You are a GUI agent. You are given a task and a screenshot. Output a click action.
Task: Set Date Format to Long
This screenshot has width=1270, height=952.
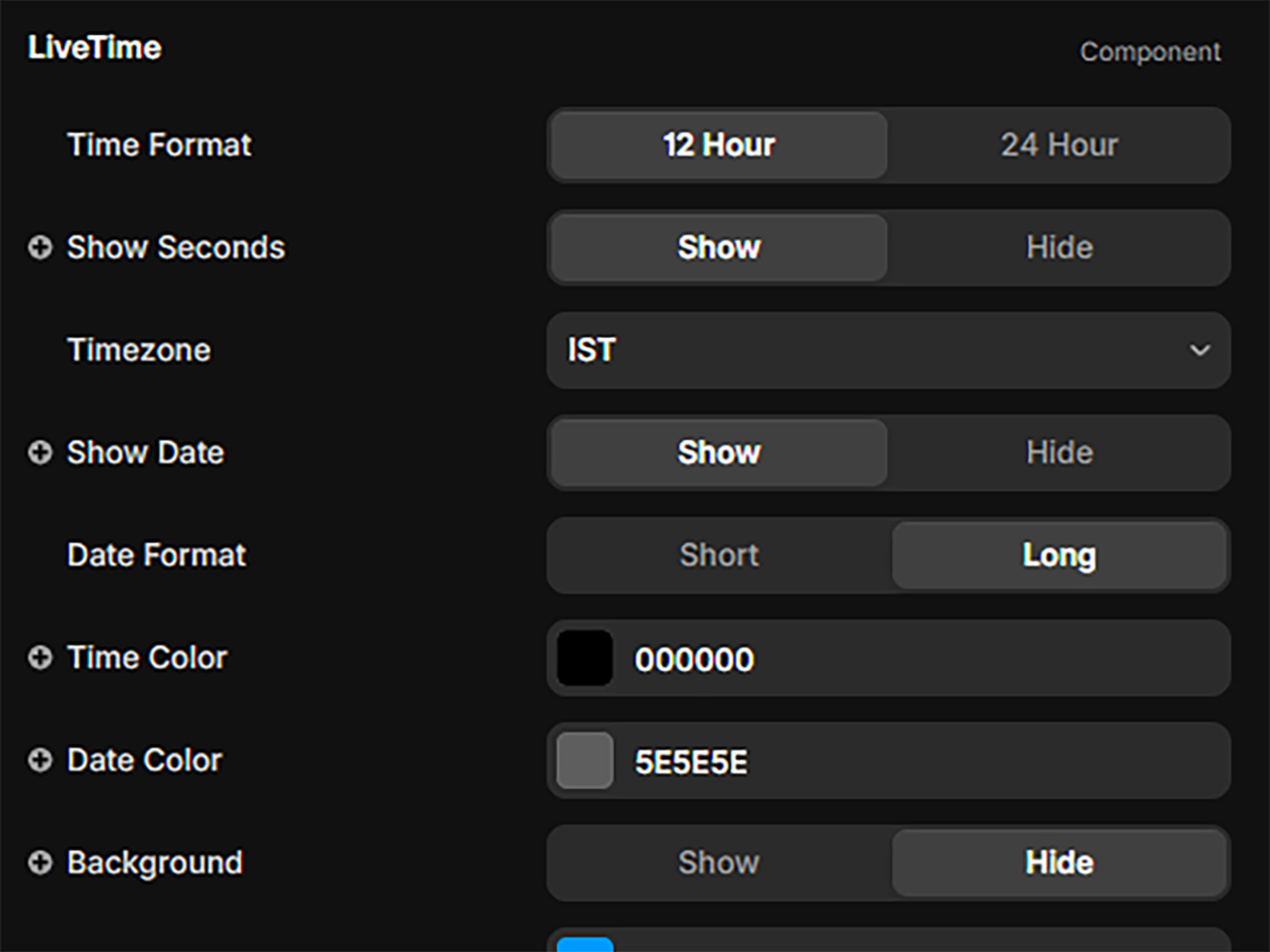[1059, 555]
